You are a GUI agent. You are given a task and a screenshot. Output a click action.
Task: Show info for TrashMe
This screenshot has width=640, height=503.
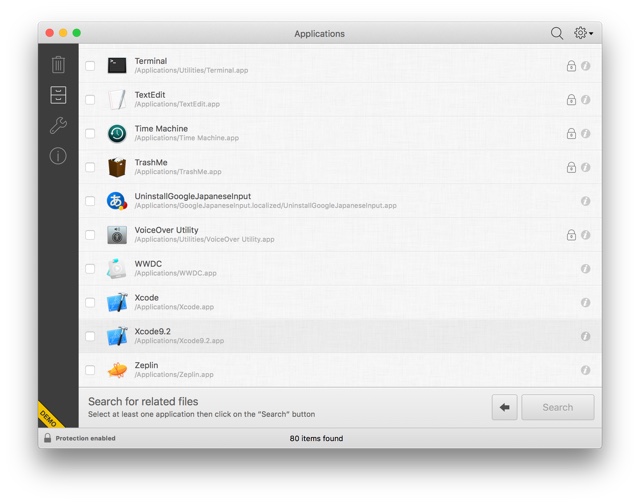pyautogui.click(x=585, y=167)
